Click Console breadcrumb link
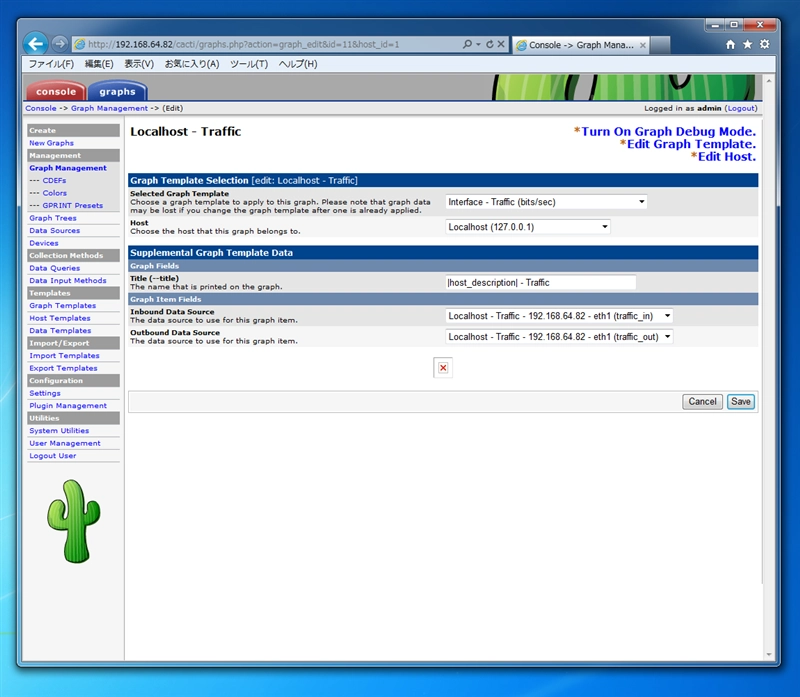The image size is (800, 697). [x=41, y=108]
